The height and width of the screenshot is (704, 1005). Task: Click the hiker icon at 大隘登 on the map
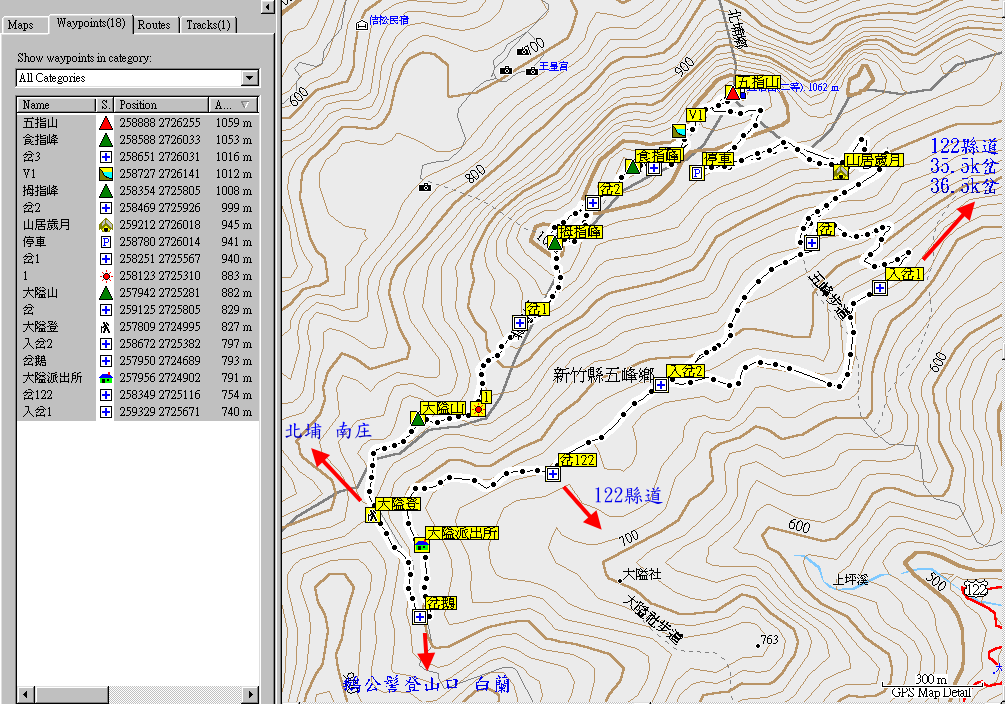372,516
